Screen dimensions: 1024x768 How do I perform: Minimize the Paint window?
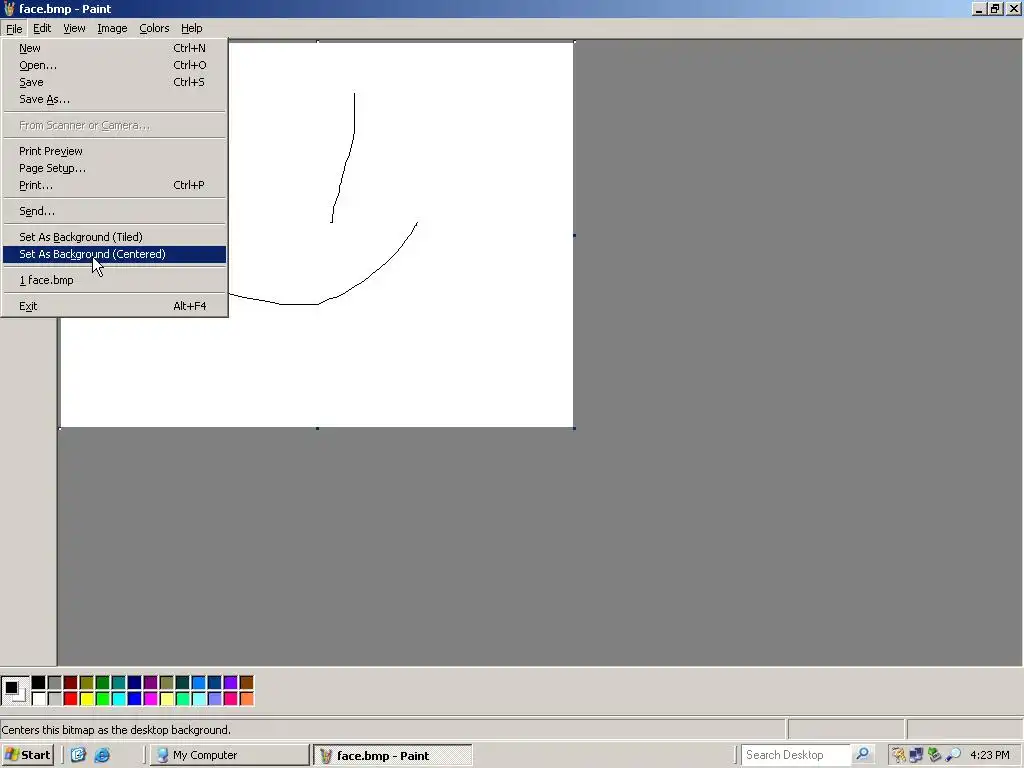978,8
